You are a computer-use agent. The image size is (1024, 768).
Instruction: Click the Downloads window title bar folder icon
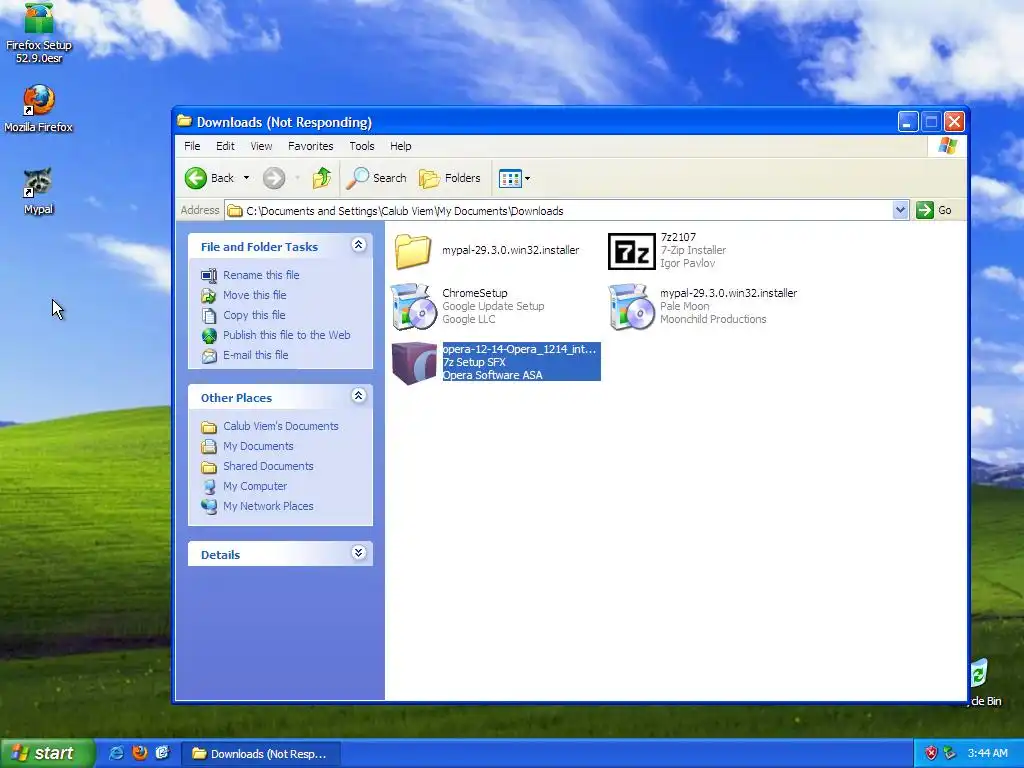(185, 121)
